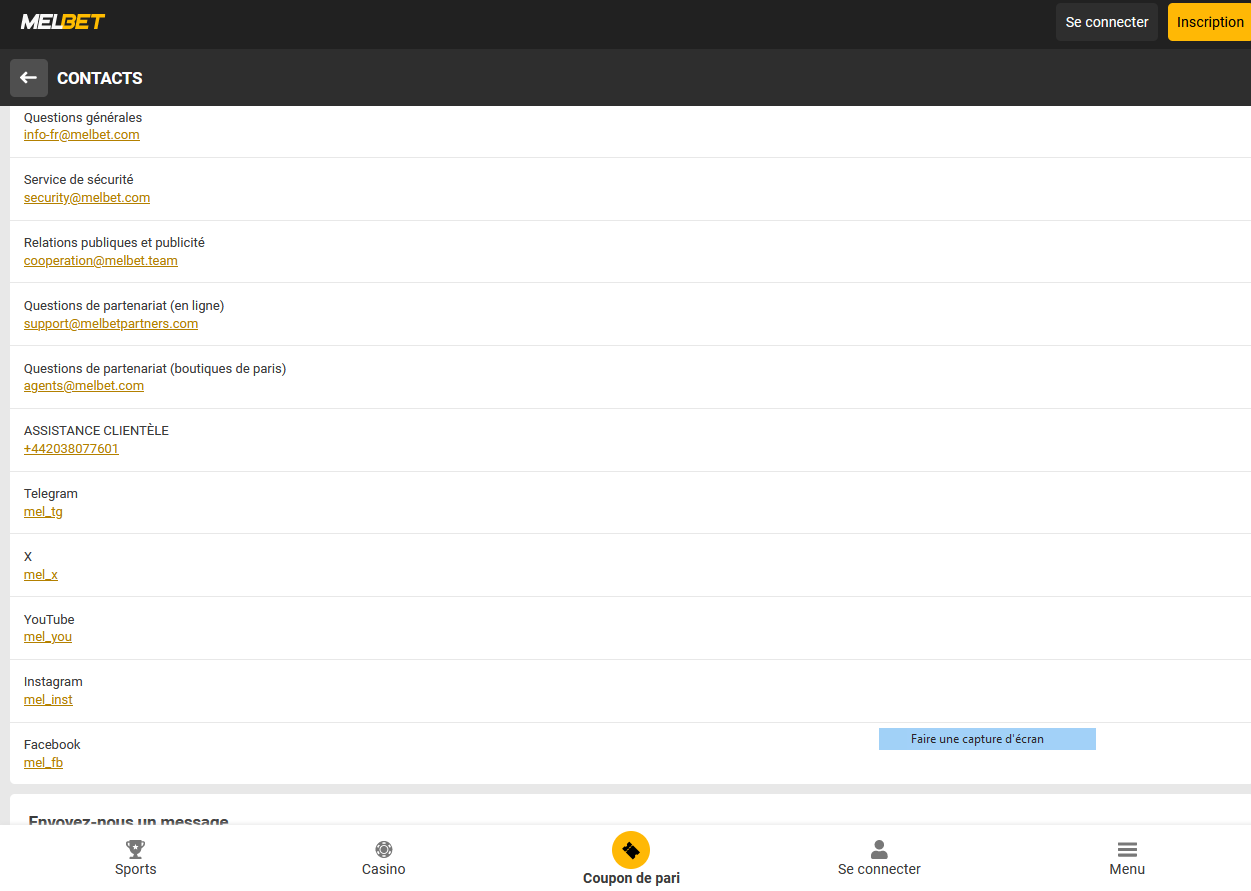Open the hamburger Menu icon
This screenshot has height=891, width=1251.
(x=1127, y=849)
